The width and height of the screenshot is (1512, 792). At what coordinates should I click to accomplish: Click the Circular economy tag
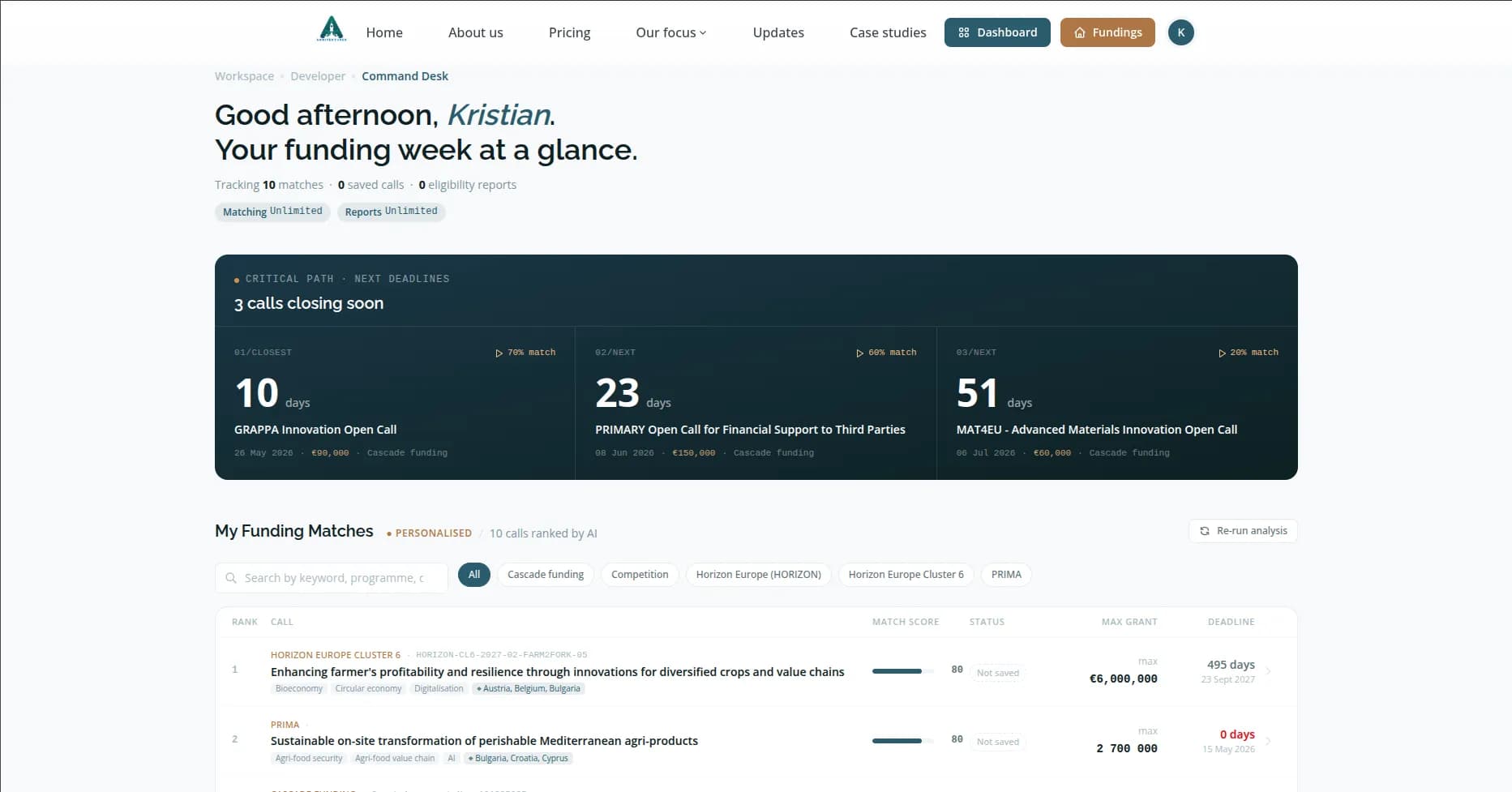coord(368,689)
